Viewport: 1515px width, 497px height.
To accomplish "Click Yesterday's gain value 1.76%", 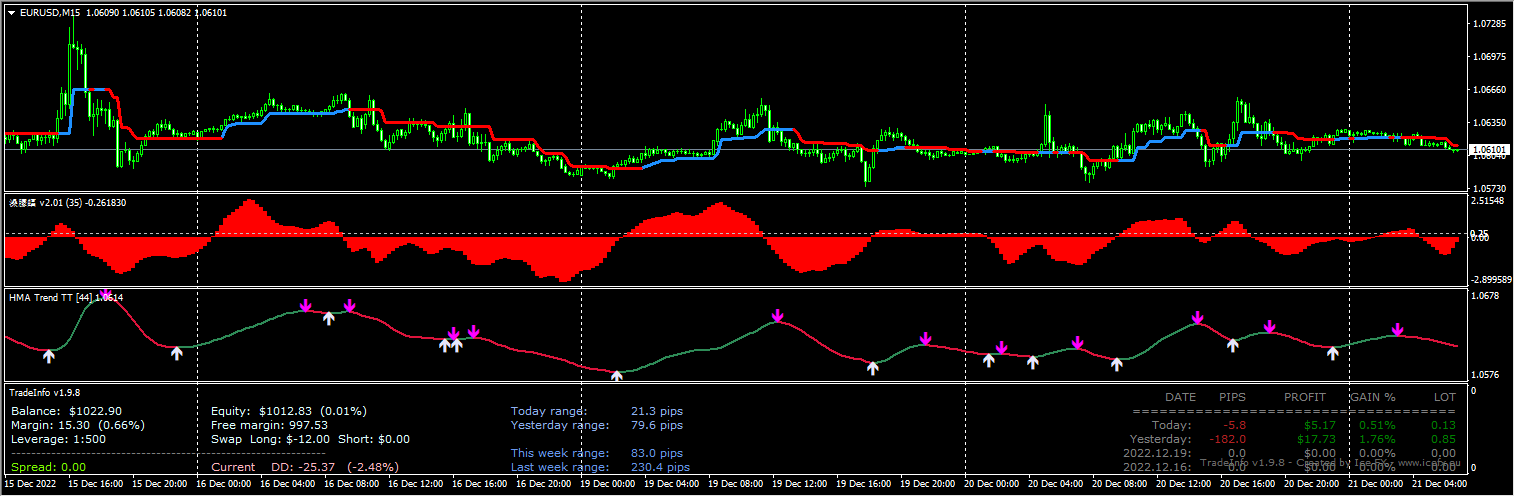I will click(x=1376, y=439).
